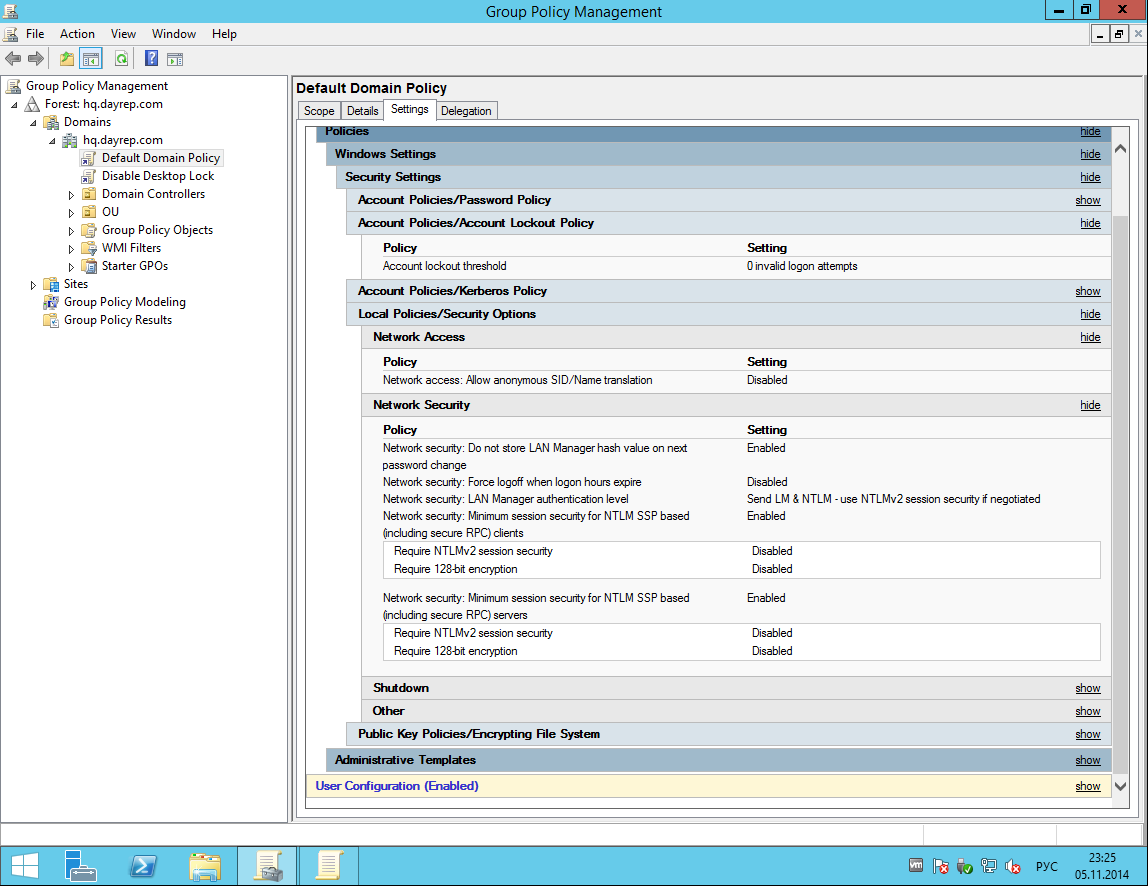Open Help using the question mark icon
The height and width of the screenshot is (886, 1148).
151,59
